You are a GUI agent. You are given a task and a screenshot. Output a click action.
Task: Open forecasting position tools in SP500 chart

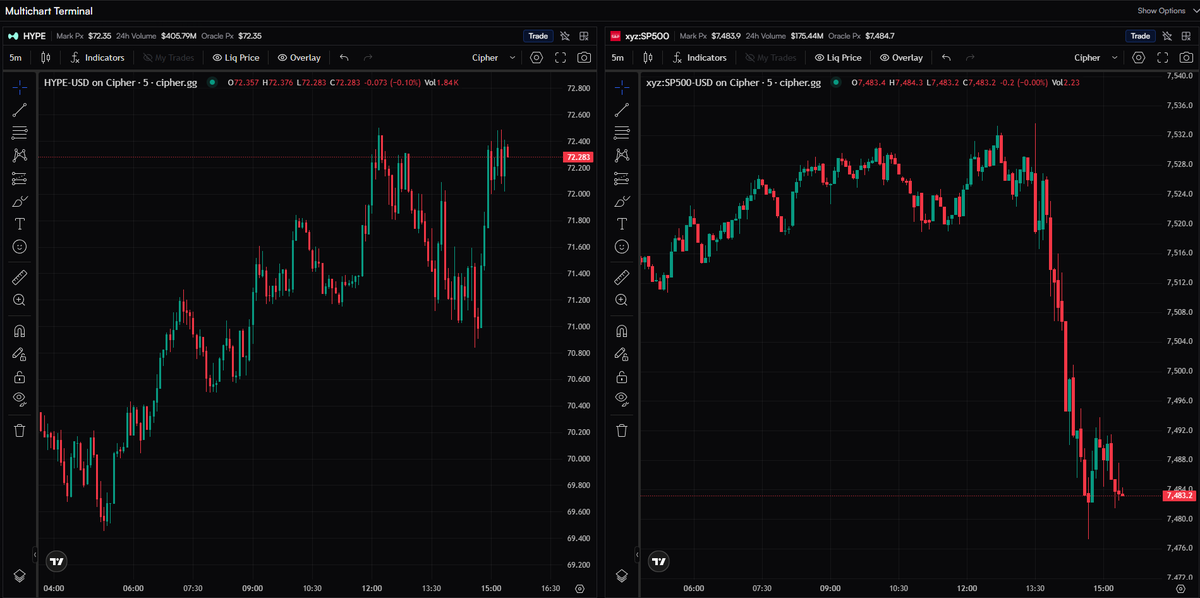pyautogui.click(x=622, y=178)
